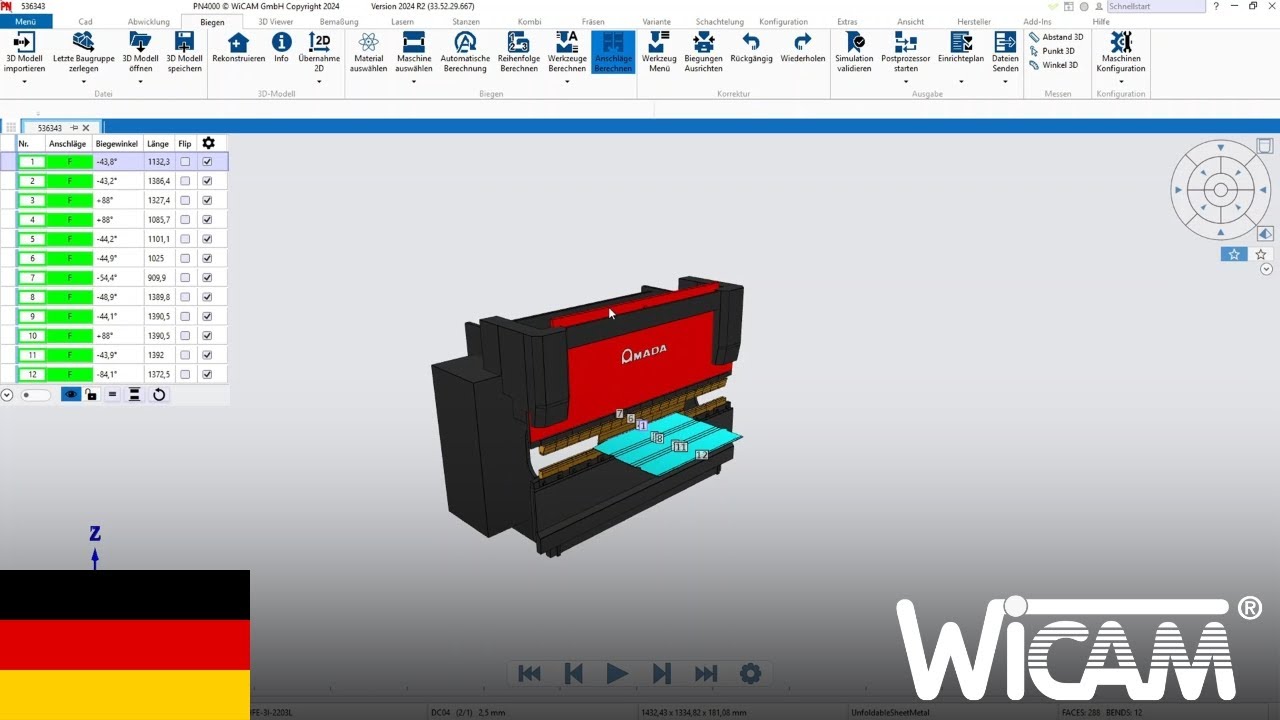
Task: Check the Flip box for bend 4
Action: (185, 220)
